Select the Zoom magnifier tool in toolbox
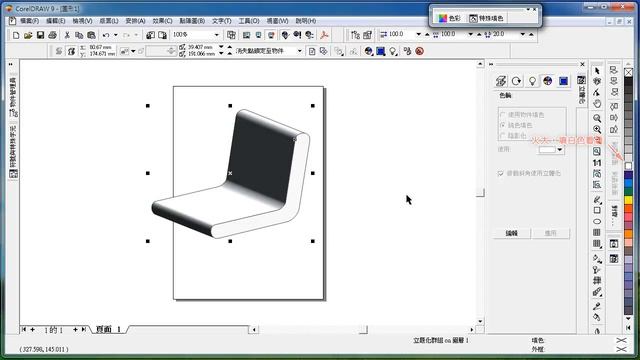 point(597,119)
